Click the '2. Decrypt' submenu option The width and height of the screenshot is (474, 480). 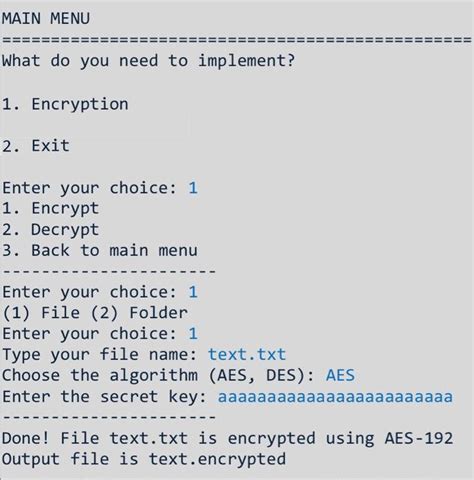tap(51, 230)
